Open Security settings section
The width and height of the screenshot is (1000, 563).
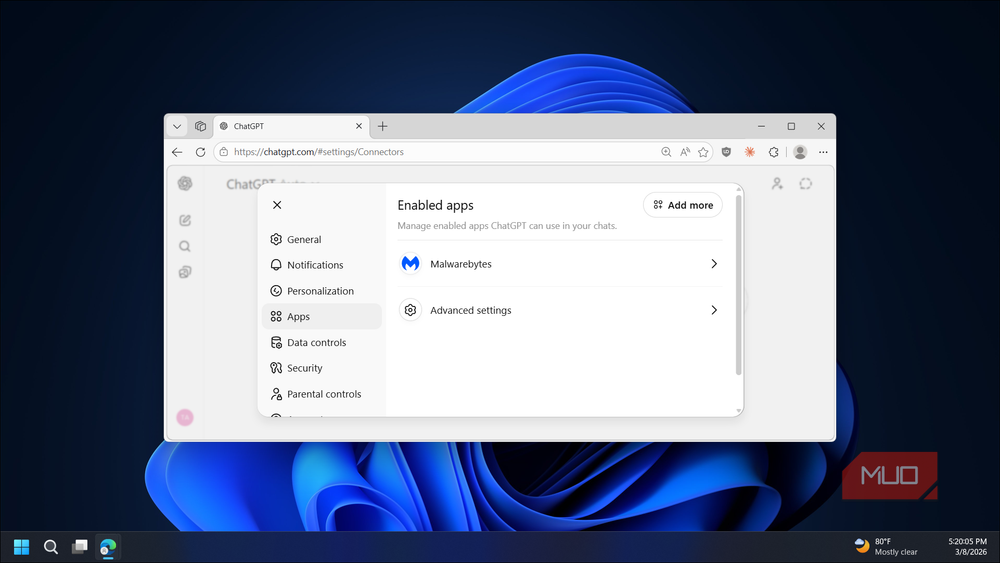321,368
